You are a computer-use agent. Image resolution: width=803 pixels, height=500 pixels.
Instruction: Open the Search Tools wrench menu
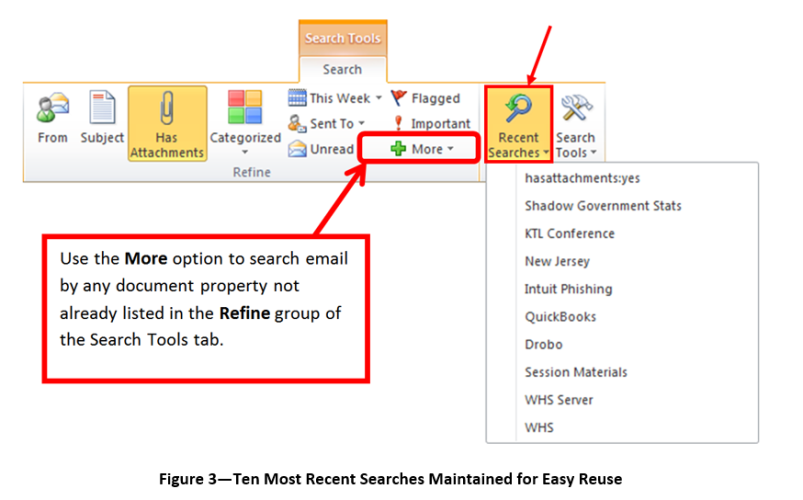click(x=575, y=124)
